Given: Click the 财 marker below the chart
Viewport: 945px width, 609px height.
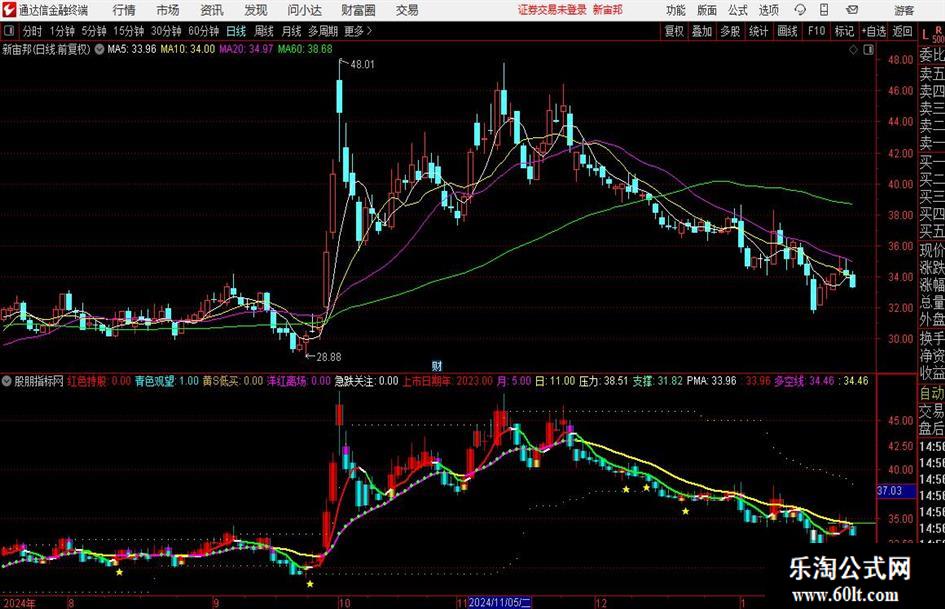Looking at the screenshot, I should coord(437,365).
